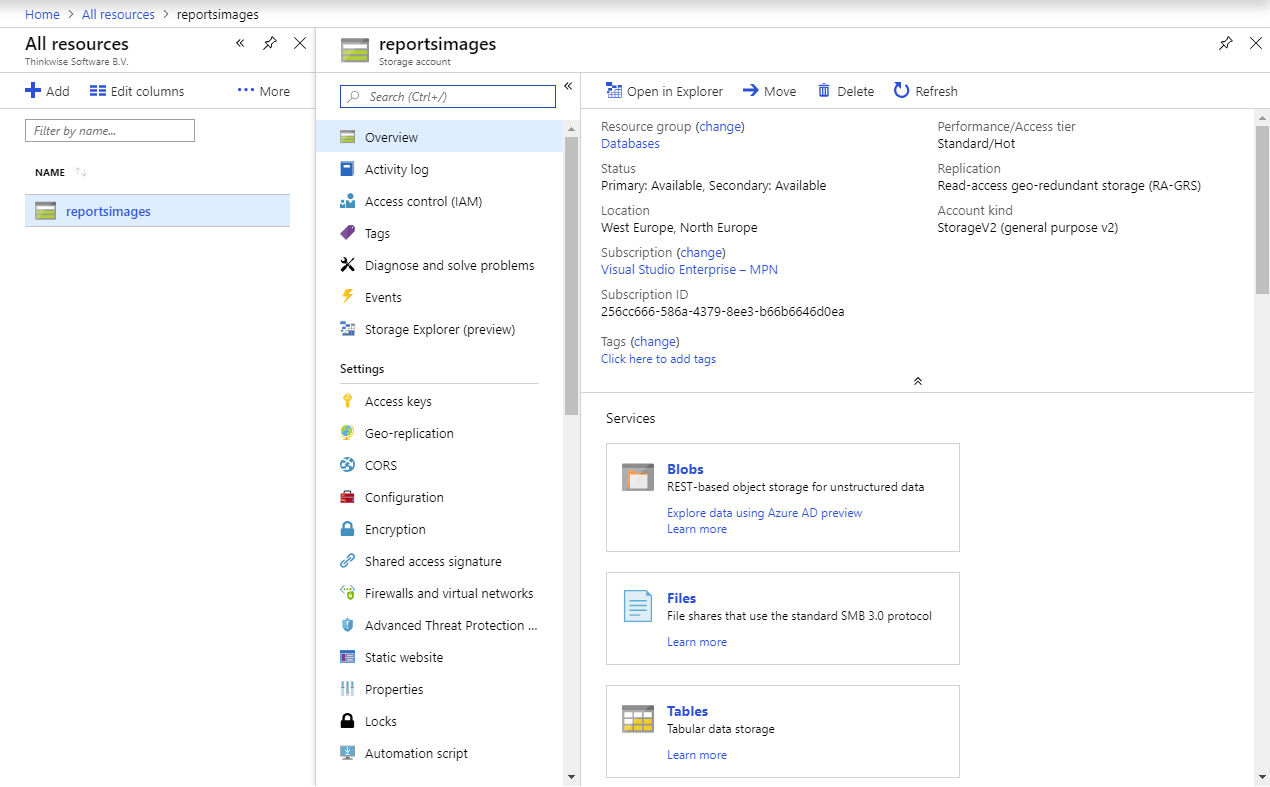Click the Access control (IAM) icon
The height and width of the screenshot is (787, 1270).
(x=348, y=201)
